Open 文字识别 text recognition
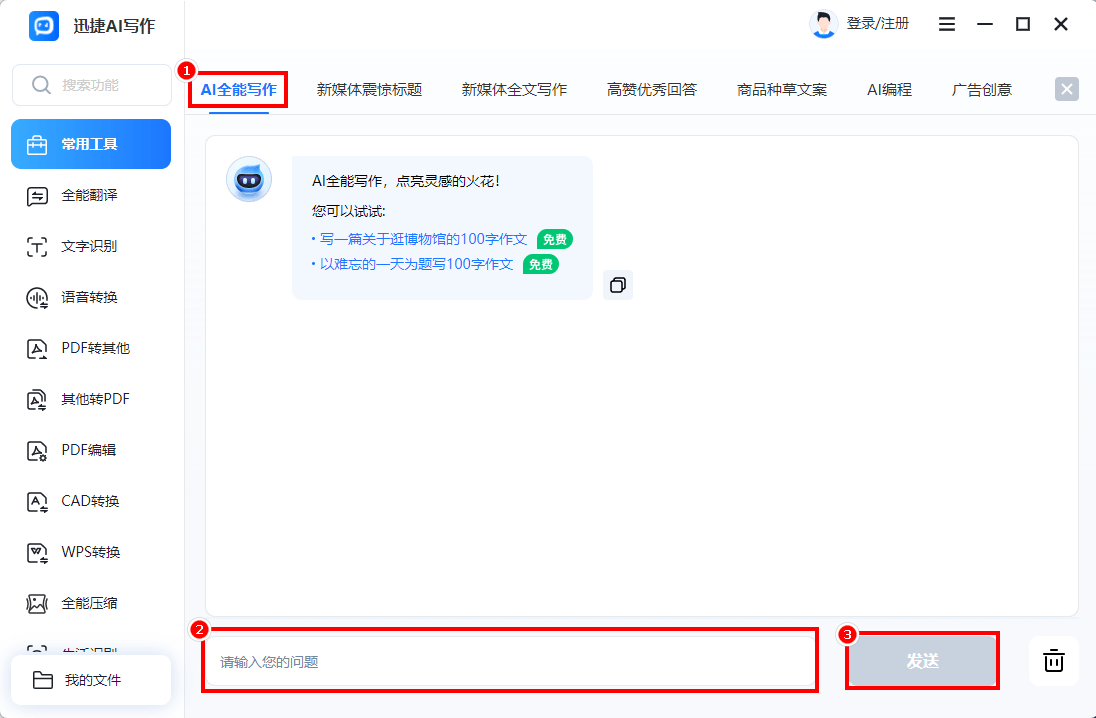Image resolution: width=1096 pixels, height=718 pixels. [91, 246]
